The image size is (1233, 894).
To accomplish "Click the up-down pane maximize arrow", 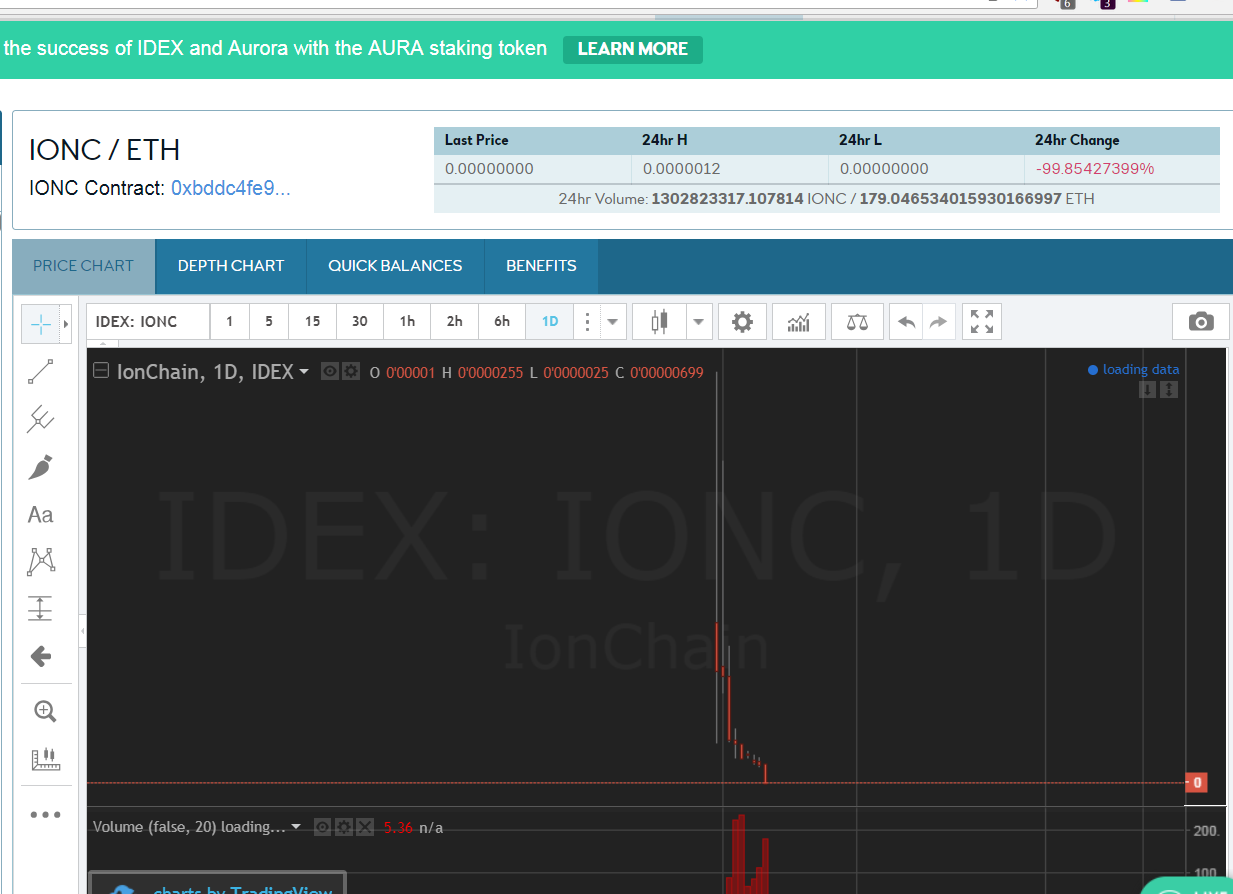I will click(1169, 390).
